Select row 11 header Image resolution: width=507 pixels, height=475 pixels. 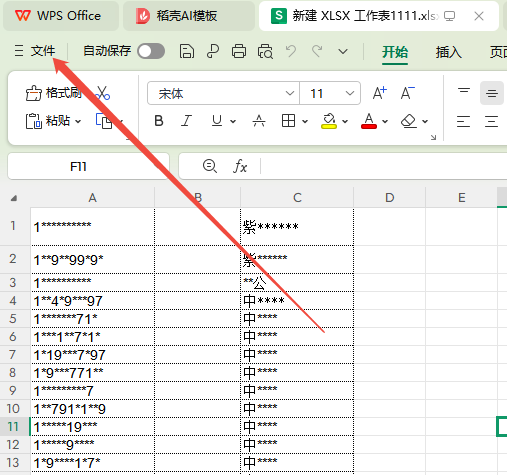(x=15, y=426)
